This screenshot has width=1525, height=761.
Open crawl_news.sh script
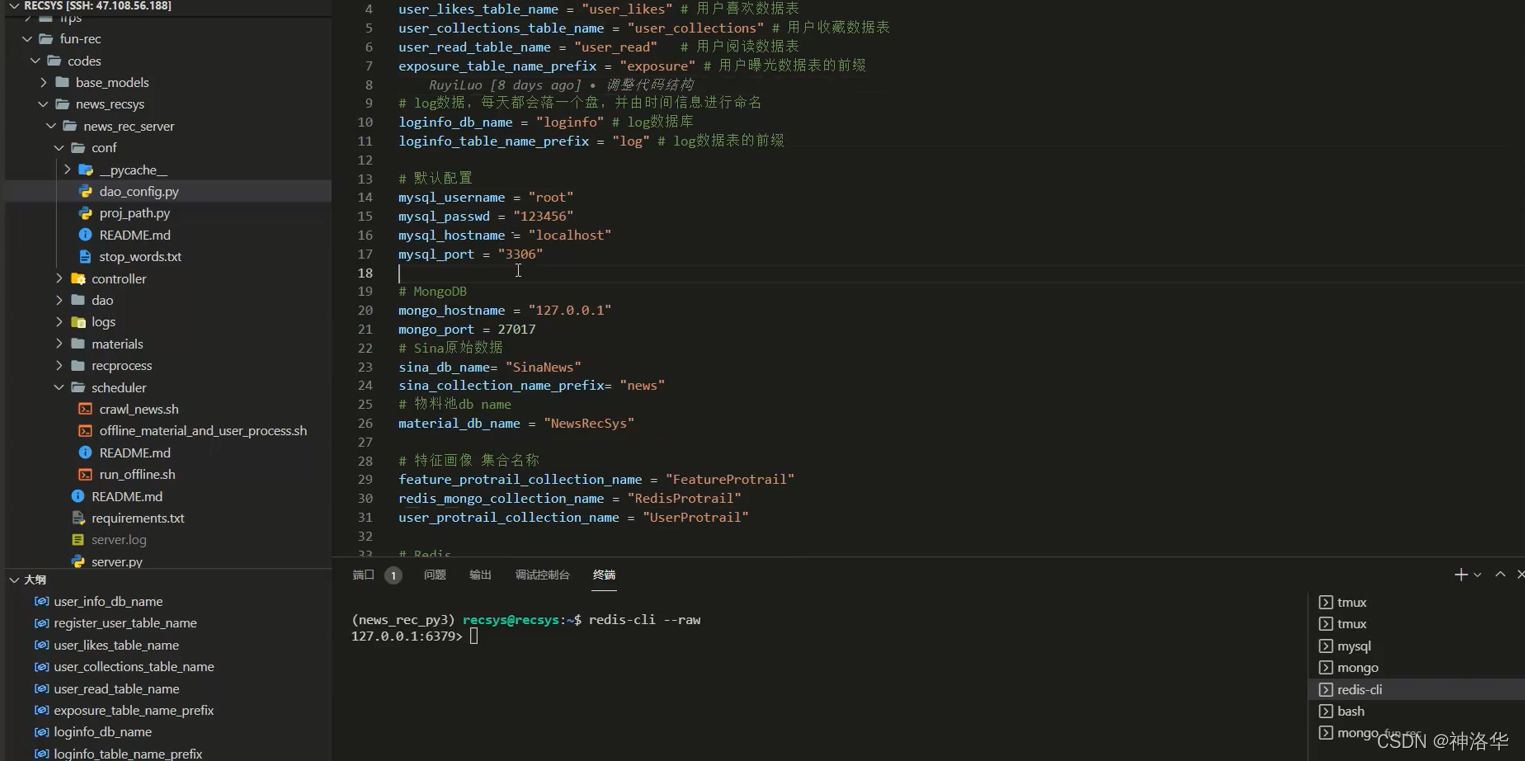[x=139, y=409]
